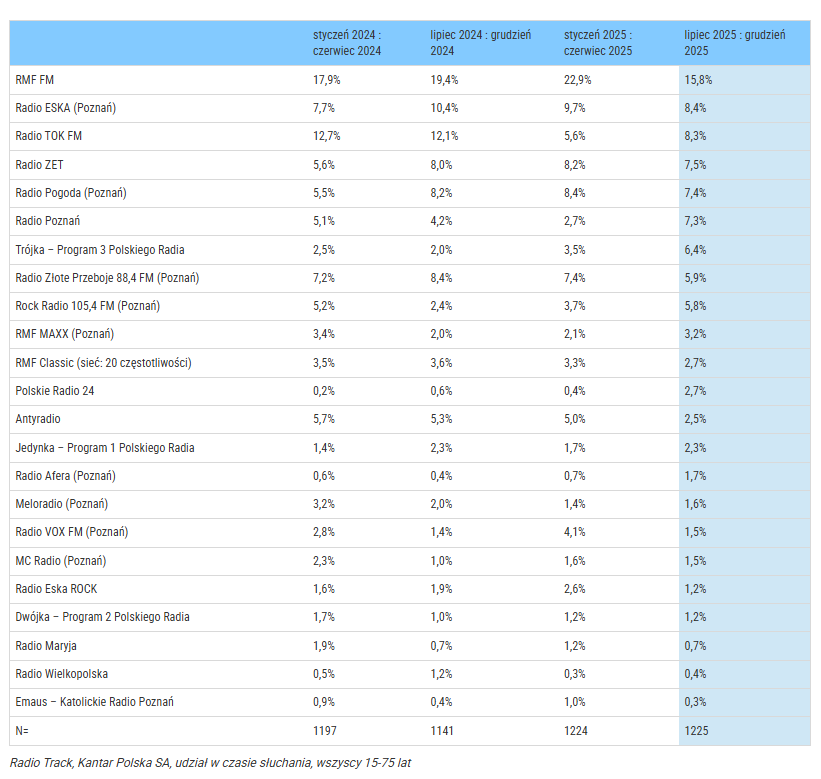Click Rock Radio 105,4 FM (Poznań)
821x779 pixels.
(88, 306)
